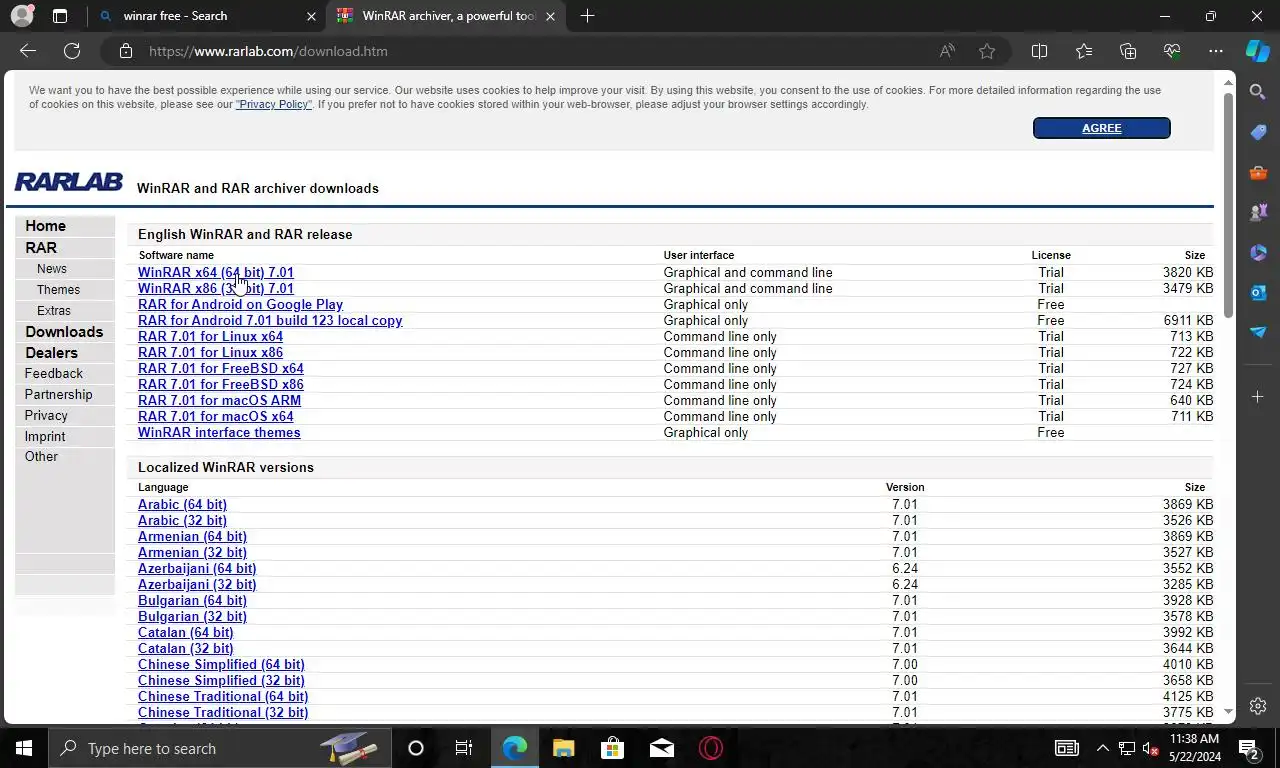Open News in the sidebar menu
Image resolution: width=1280 pixels, height=768 pixels.
point(52,269)
